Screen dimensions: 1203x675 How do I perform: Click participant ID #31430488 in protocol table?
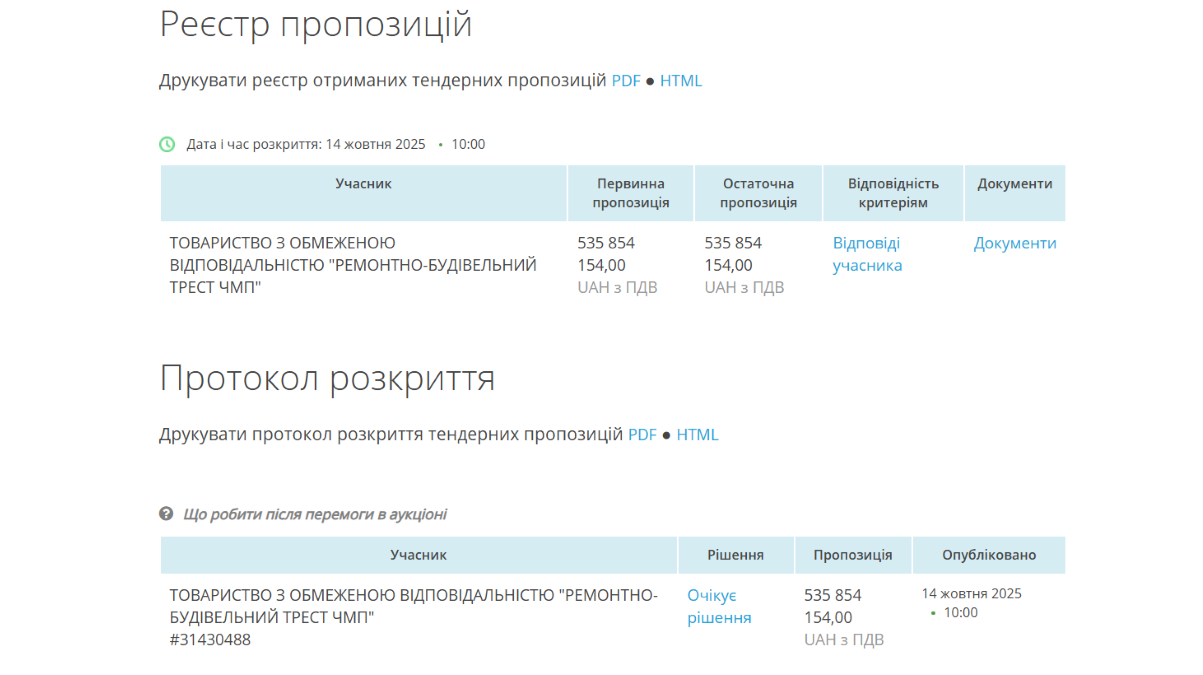210,640
